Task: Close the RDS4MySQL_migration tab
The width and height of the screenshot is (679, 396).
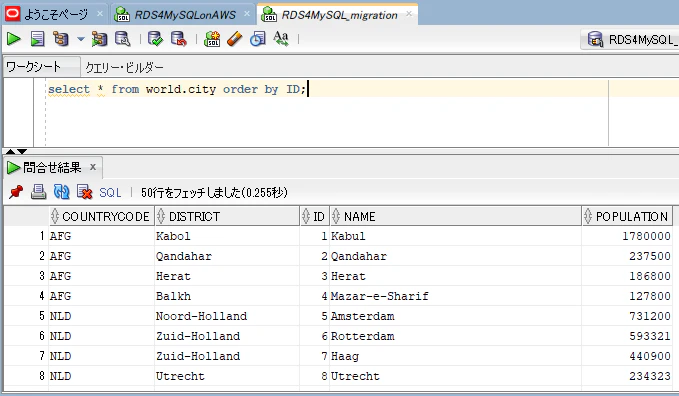Action: [x=409, y=14]
